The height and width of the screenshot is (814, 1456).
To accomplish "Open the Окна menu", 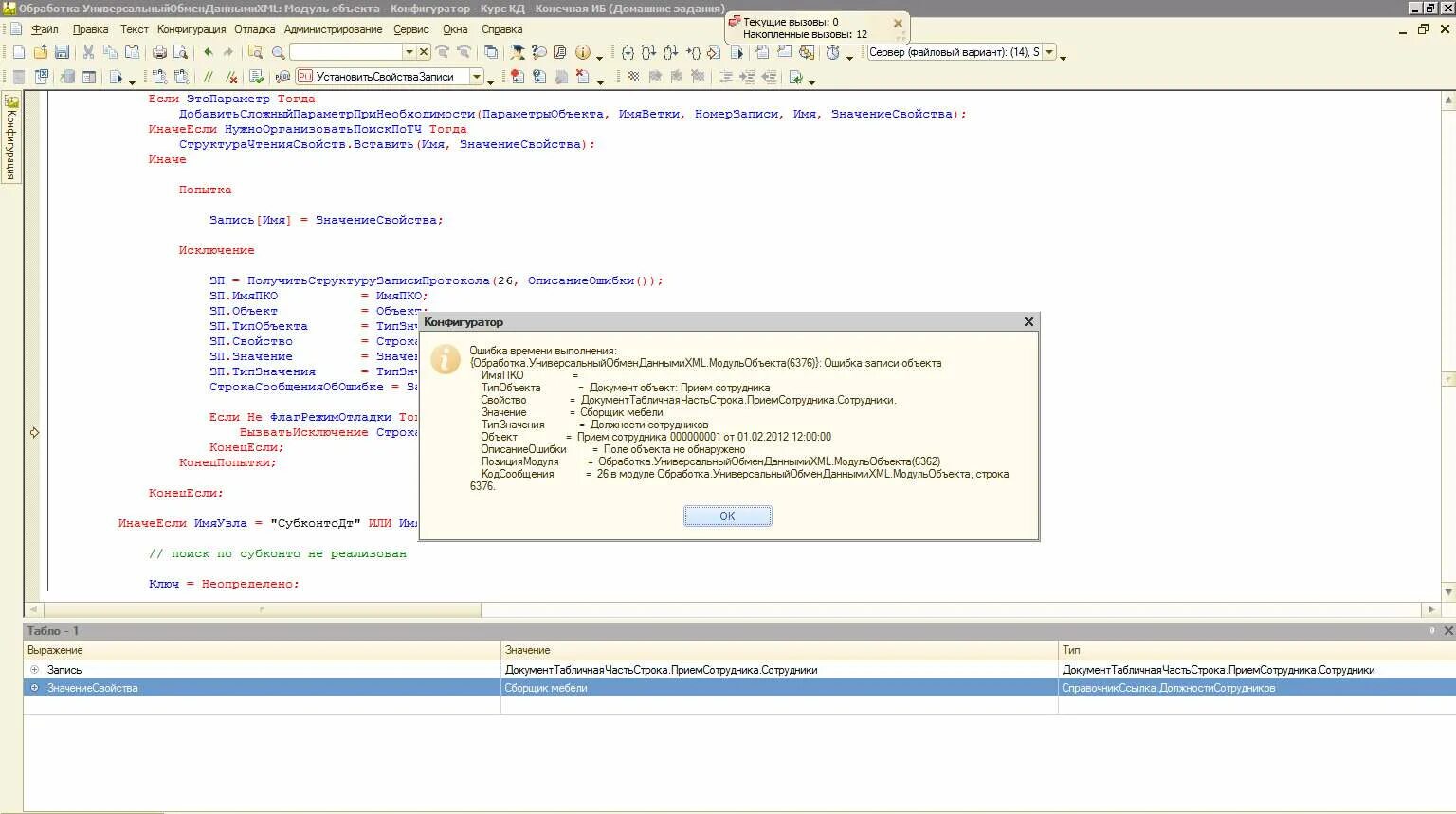I will 455,29.
